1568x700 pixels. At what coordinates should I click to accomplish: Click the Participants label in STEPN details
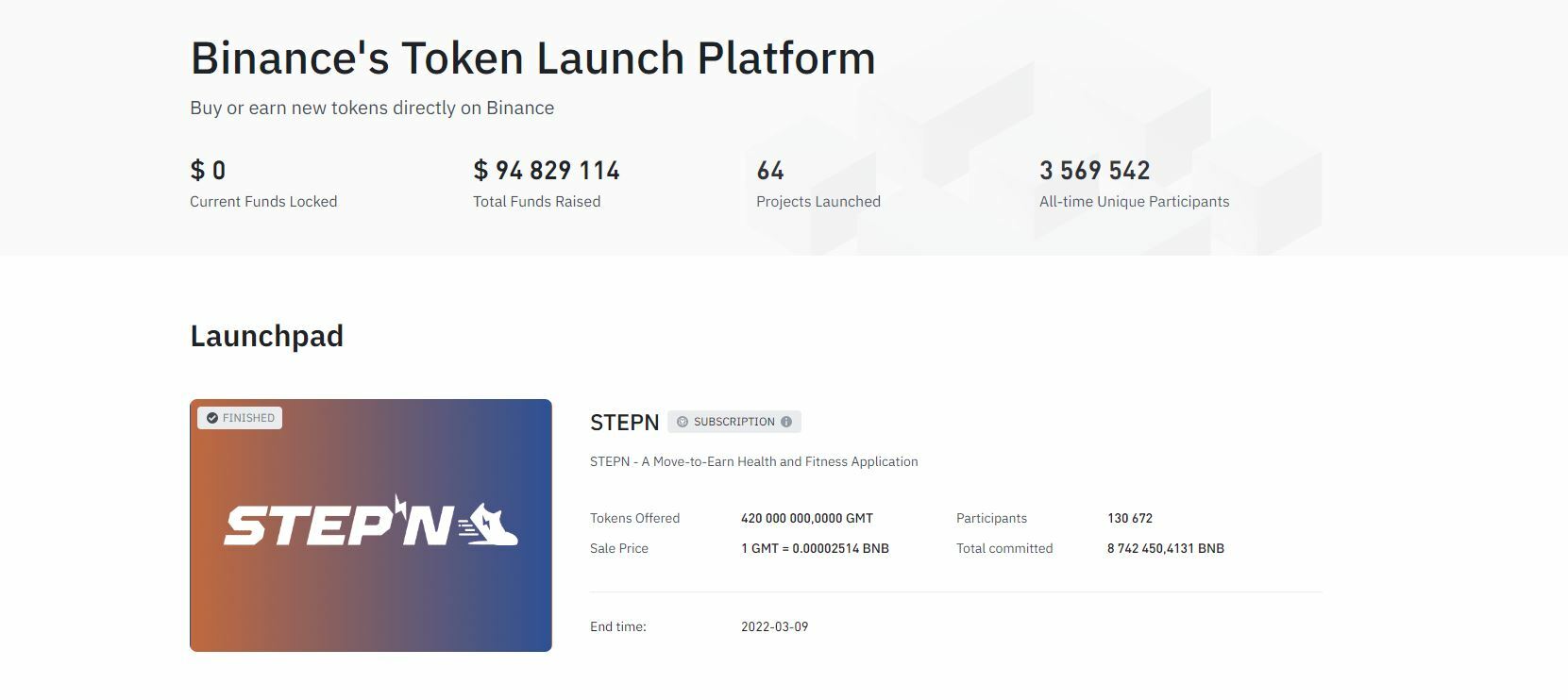(x=991, y=518)
